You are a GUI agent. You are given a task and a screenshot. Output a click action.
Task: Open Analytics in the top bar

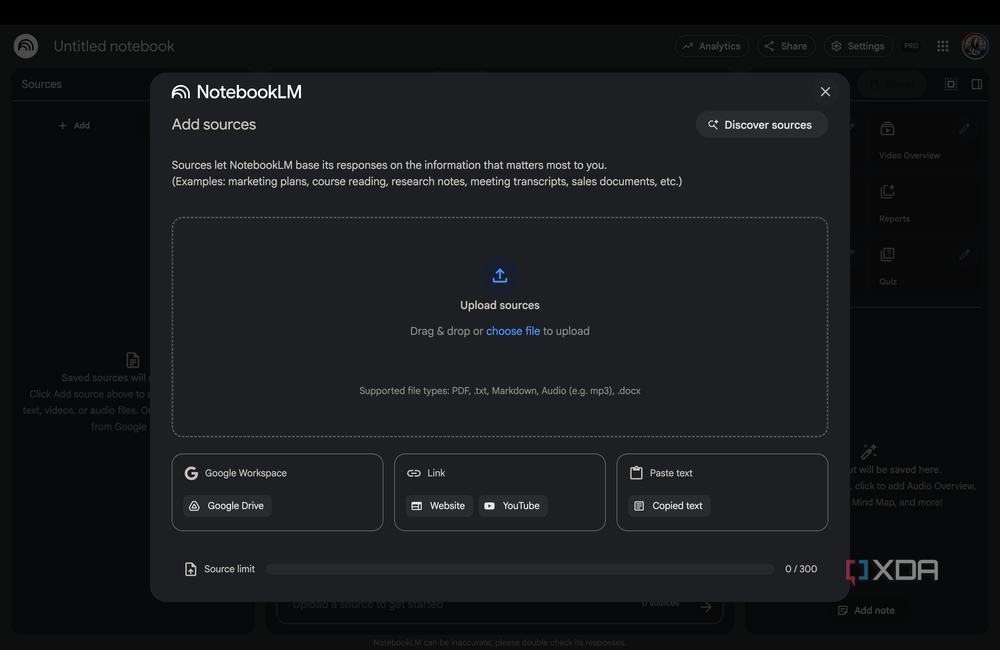tap(712, 46)
